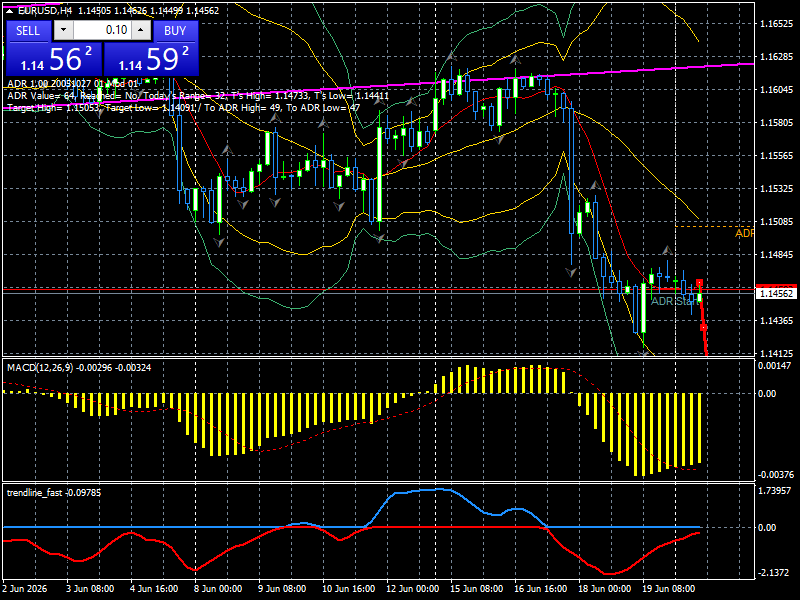Viewport: 800px width, 600px height.
Task: Click the 9 Jun 08:00 time label
Action: pos(282,588)
